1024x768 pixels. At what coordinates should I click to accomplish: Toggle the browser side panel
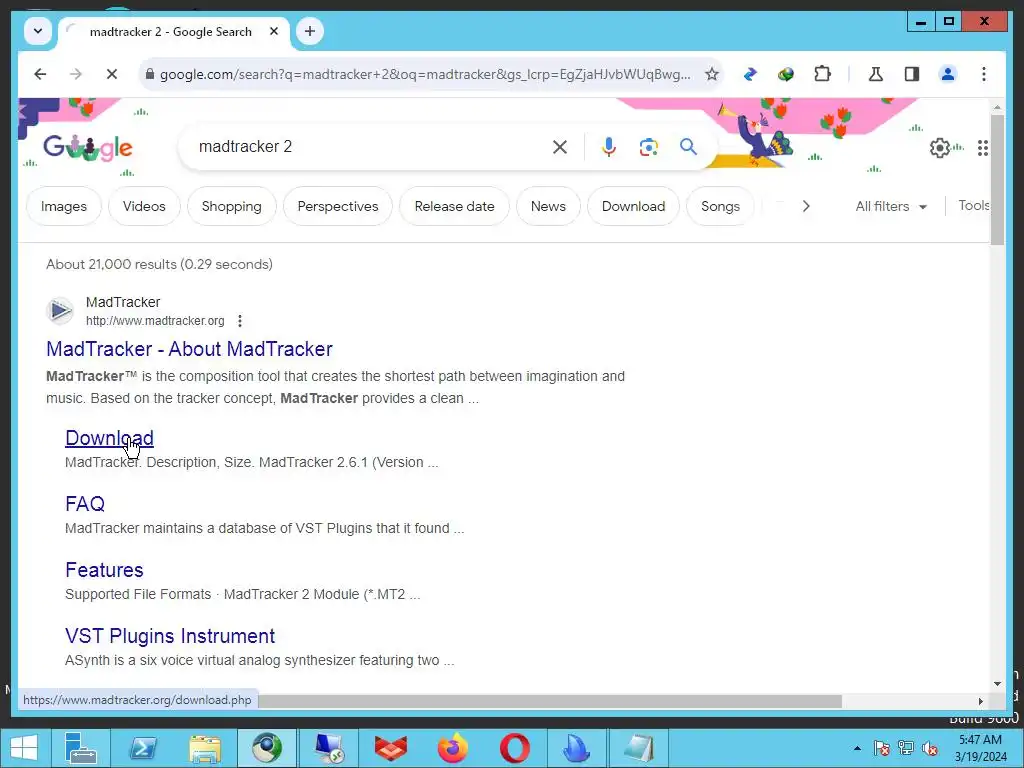tap(912, 74)
